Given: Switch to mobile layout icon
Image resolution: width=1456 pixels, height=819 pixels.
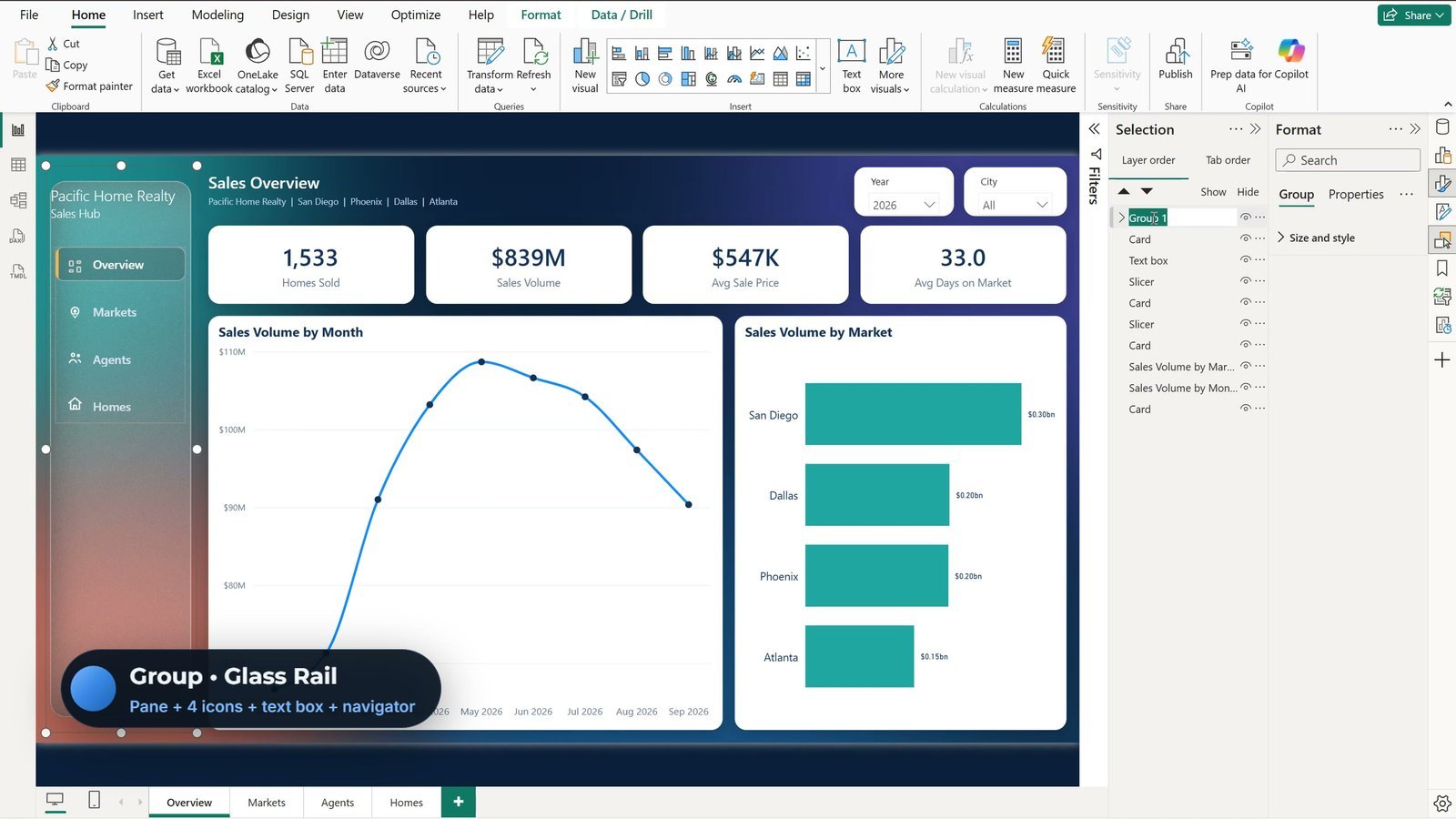Looking at the screenshot, I should tap(94, 800).
